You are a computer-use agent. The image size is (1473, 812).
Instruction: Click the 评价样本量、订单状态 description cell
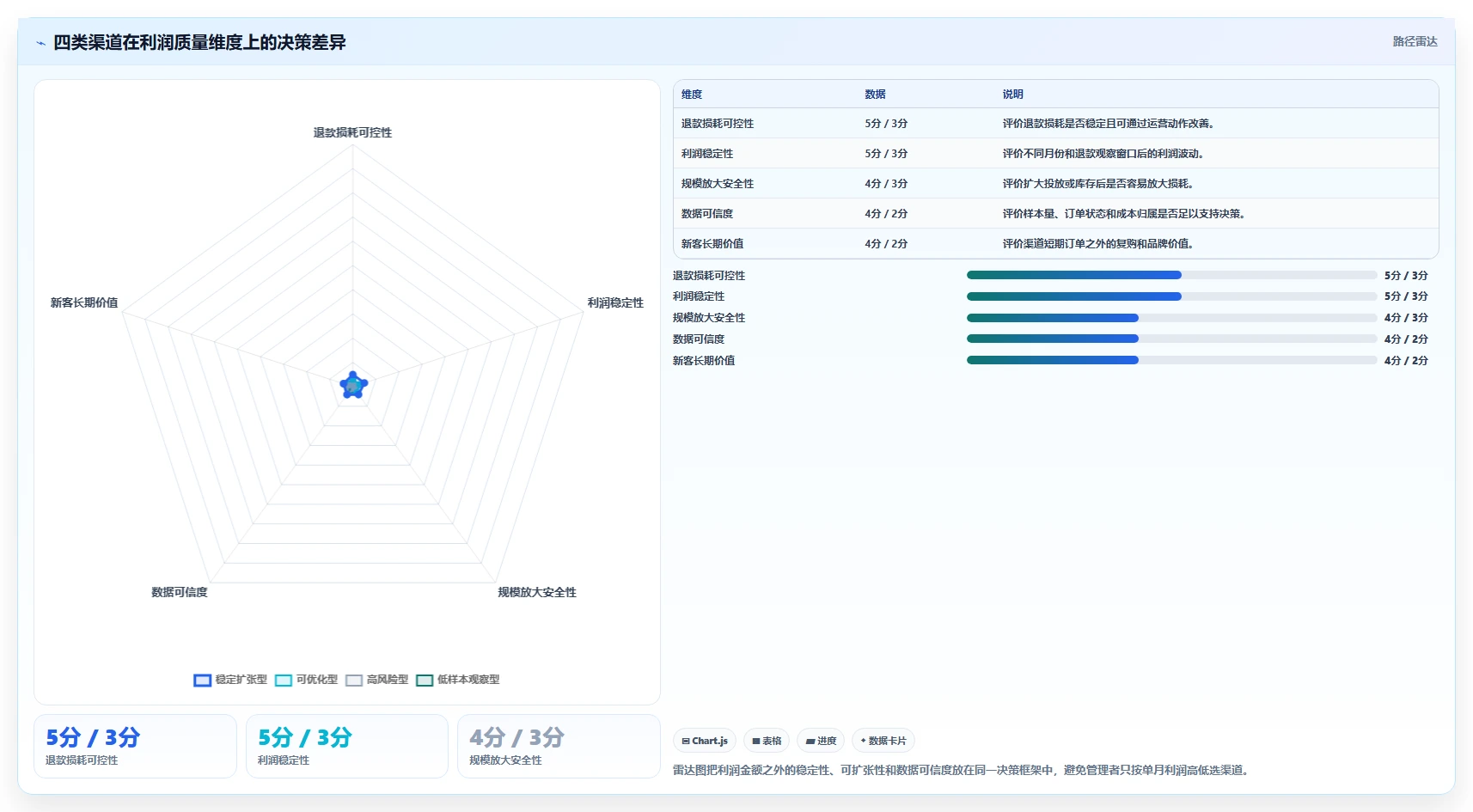coord(1123,214)
